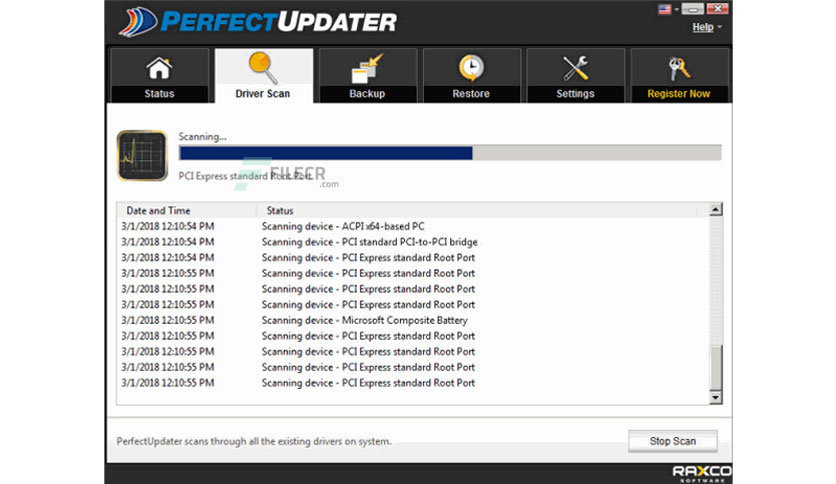Select the Driver Scan tab label

click(x=263, y=94)
